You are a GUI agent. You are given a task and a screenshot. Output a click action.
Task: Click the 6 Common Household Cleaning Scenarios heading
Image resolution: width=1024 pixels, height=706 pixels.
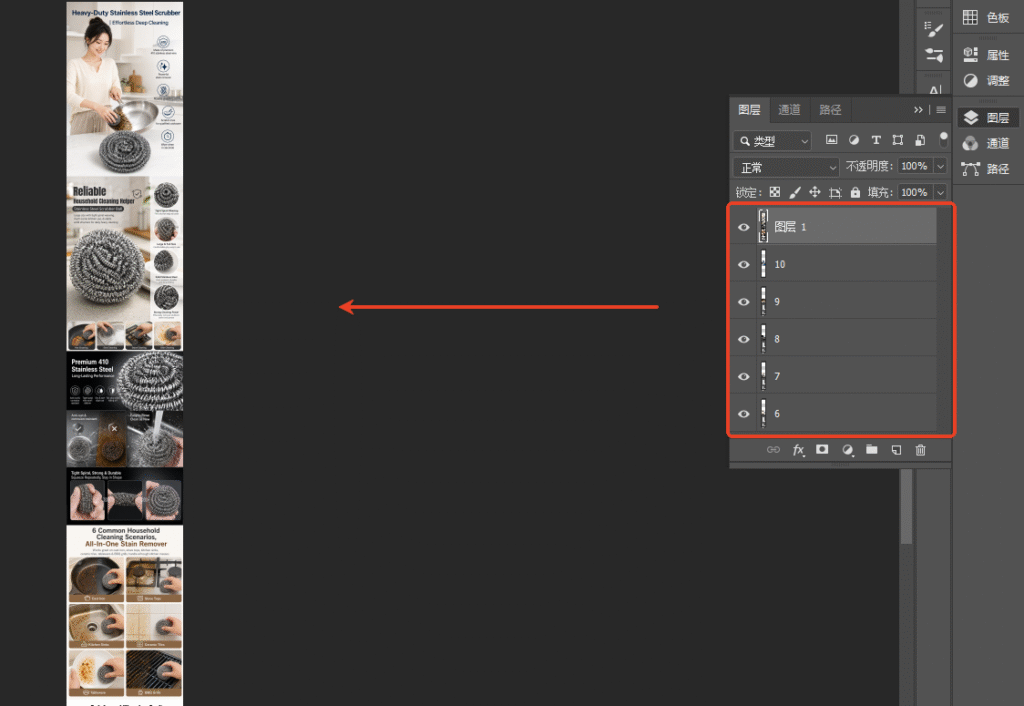(x=125, y=538)
